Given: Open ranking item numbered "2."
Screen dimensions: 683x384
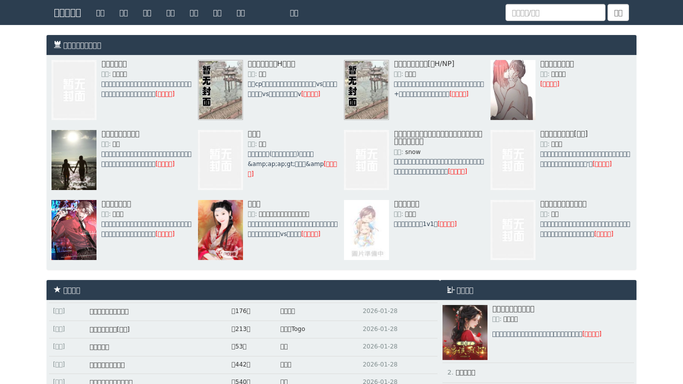Looking at the screenshot, I should click(465, 373).
